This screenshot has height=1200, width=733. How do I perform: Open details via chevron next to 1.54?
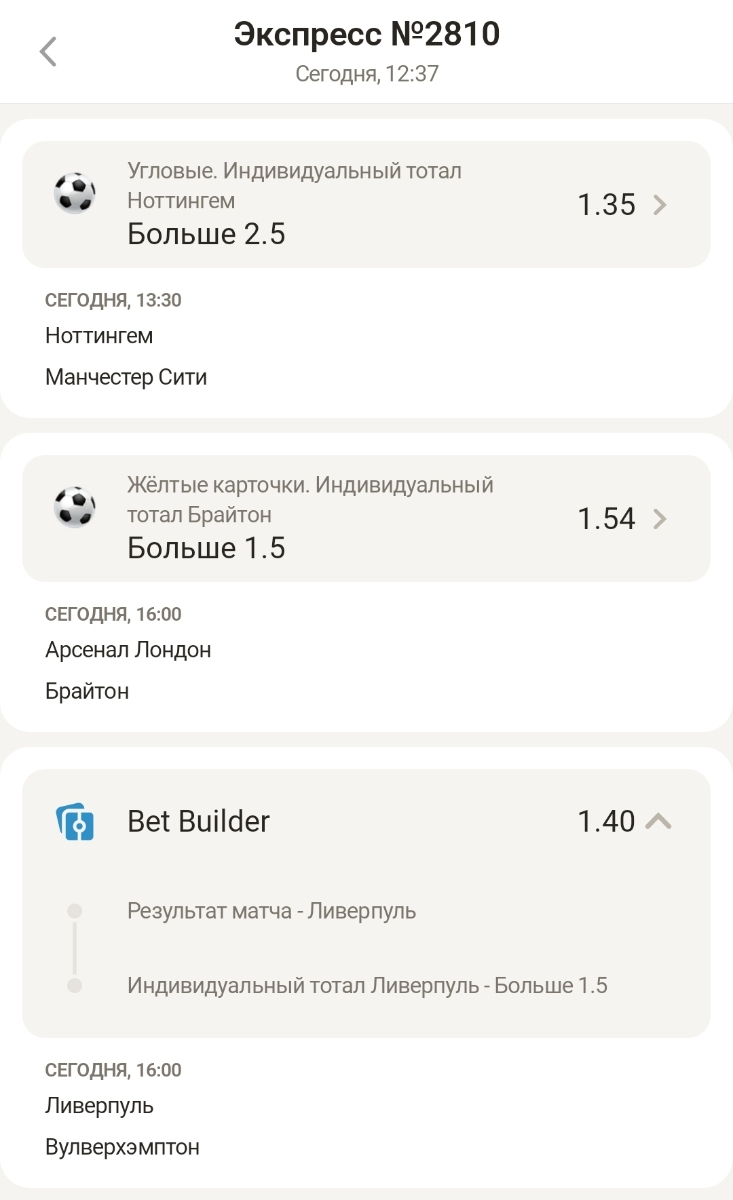click(x=659, y=519)
